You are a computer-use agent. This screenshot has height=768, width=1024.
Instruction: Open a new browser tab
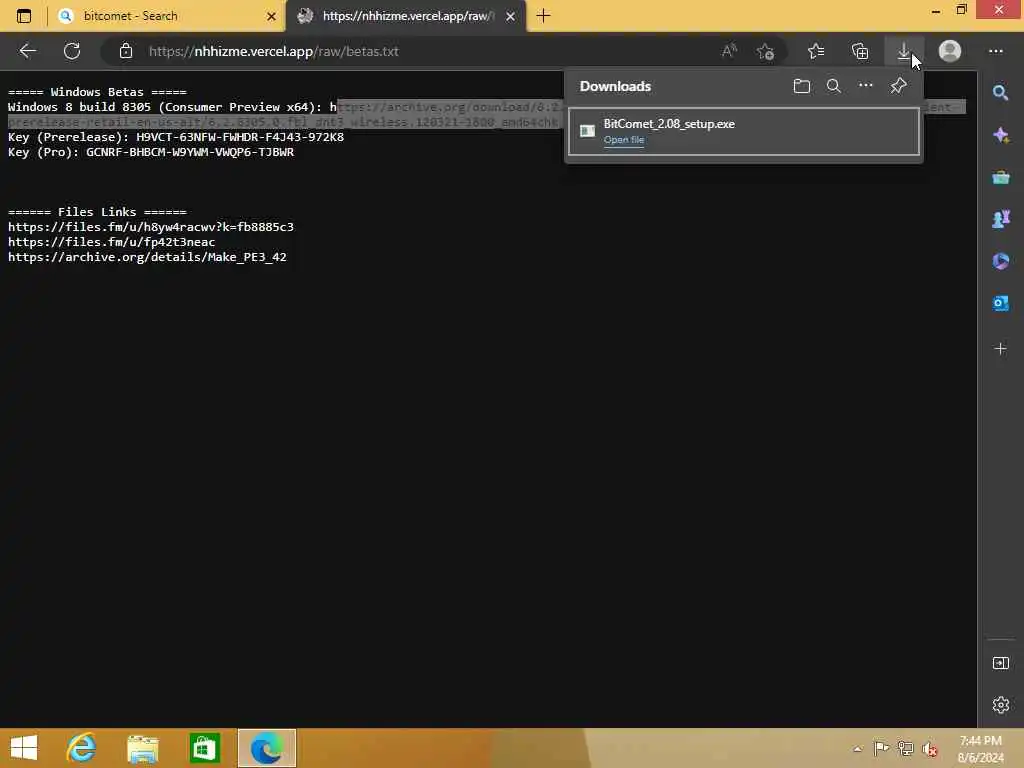[x=543, y=16]
